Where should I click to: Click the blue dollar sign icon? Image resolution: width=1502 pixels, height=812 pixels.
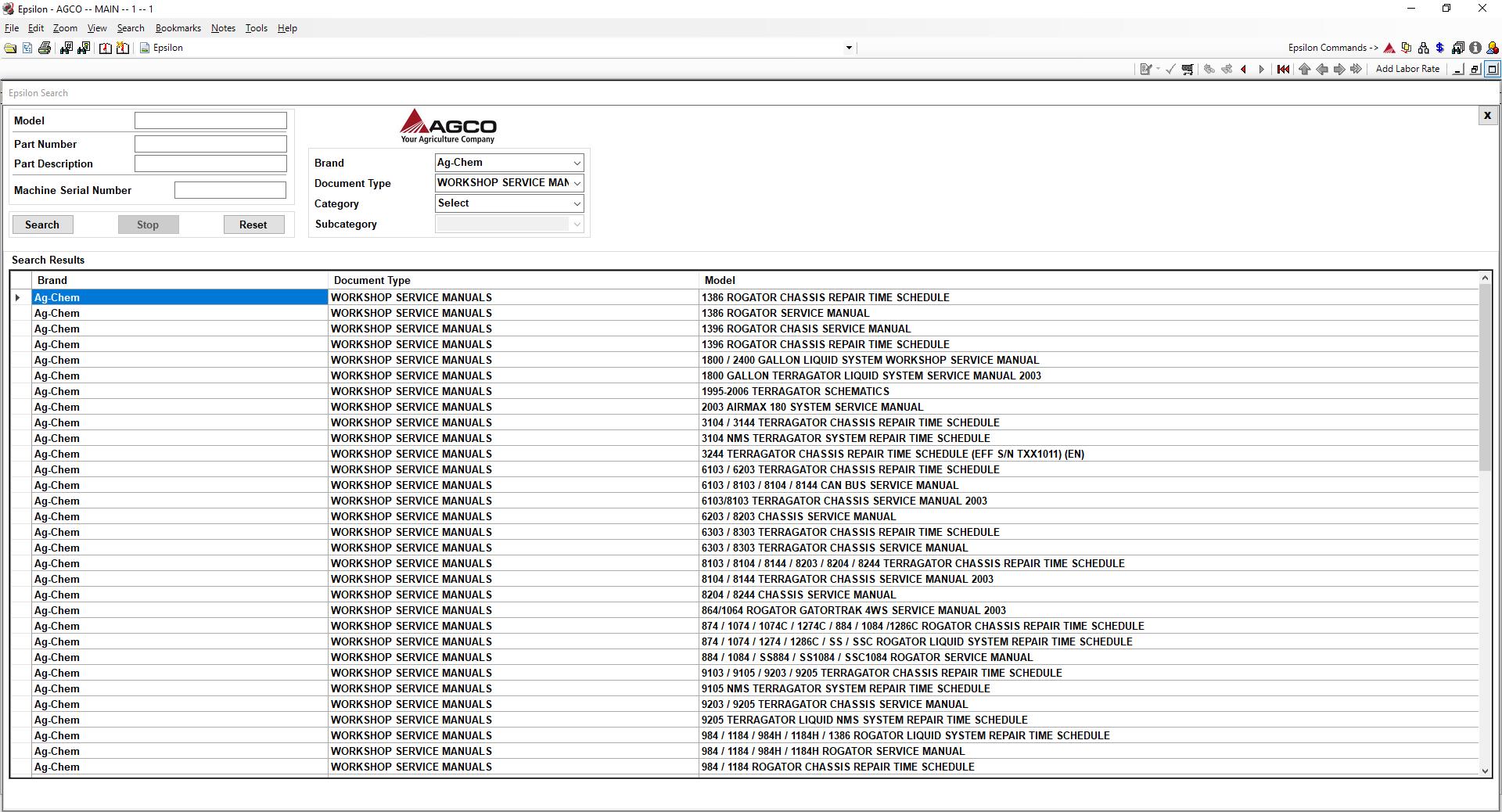click(x=1439, y=48)
